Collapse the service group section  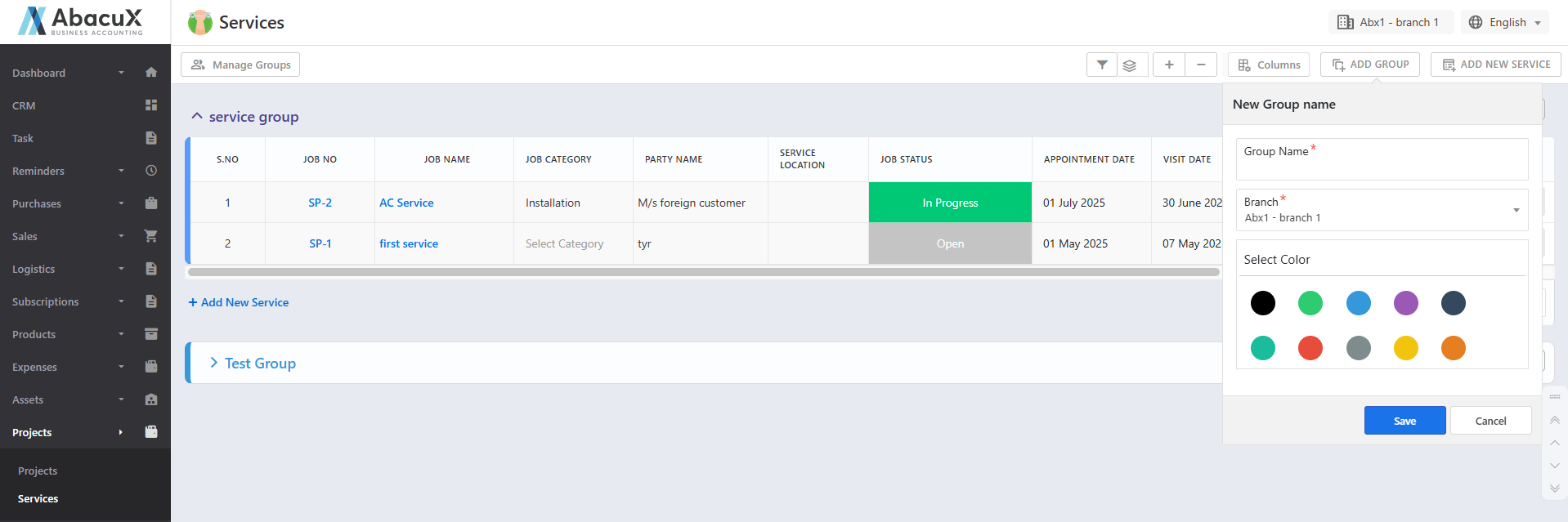197,117
